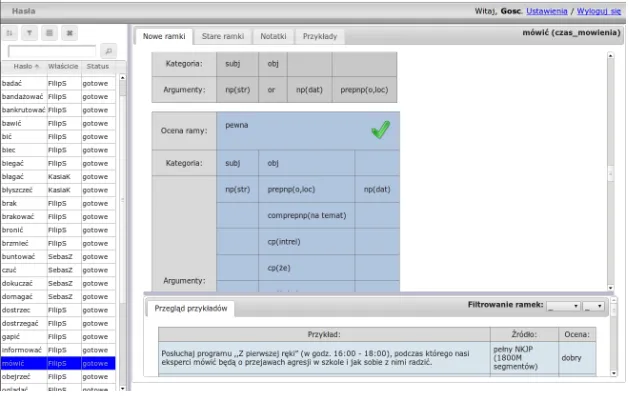Click the dobry rating cell
The width and height of the screenshot is (628, 396).
[x=577, y=358]
